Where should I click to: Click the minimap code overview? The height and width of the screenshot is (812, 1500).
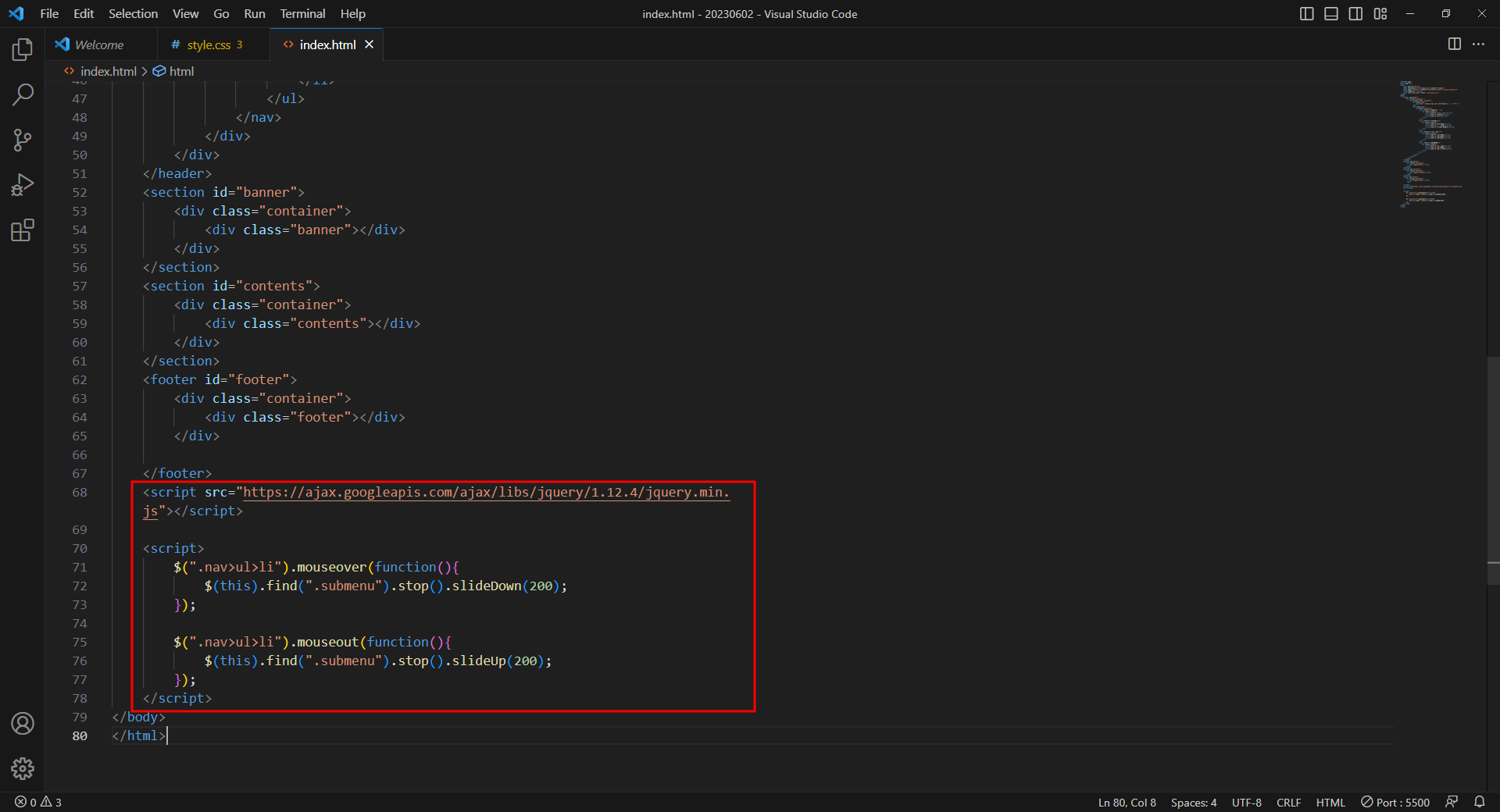[1431, 144]
